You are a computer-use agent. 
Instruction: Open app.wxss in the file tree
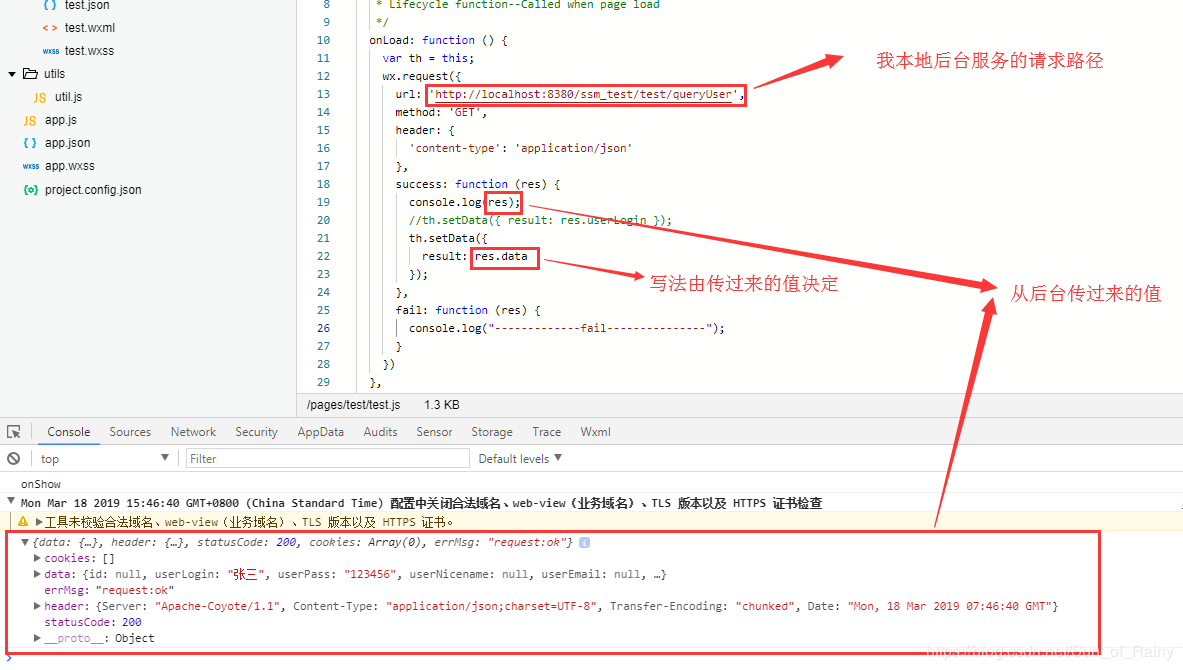click(x=69, y=166)
